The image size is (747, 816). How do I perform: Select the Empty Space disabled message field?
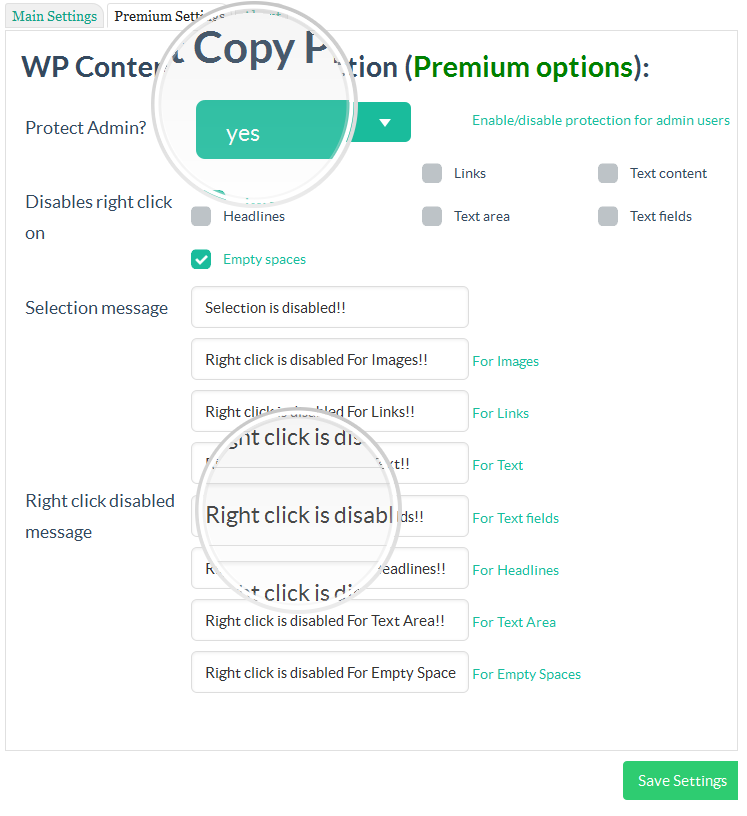329,672
